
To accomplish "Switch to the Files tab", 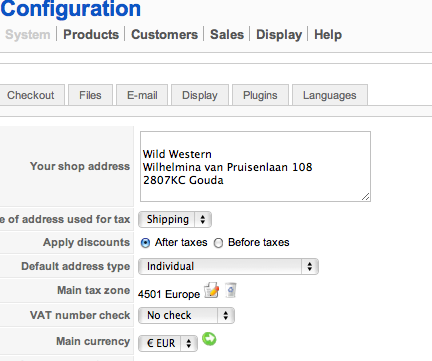I will click(x=90, y=95).
